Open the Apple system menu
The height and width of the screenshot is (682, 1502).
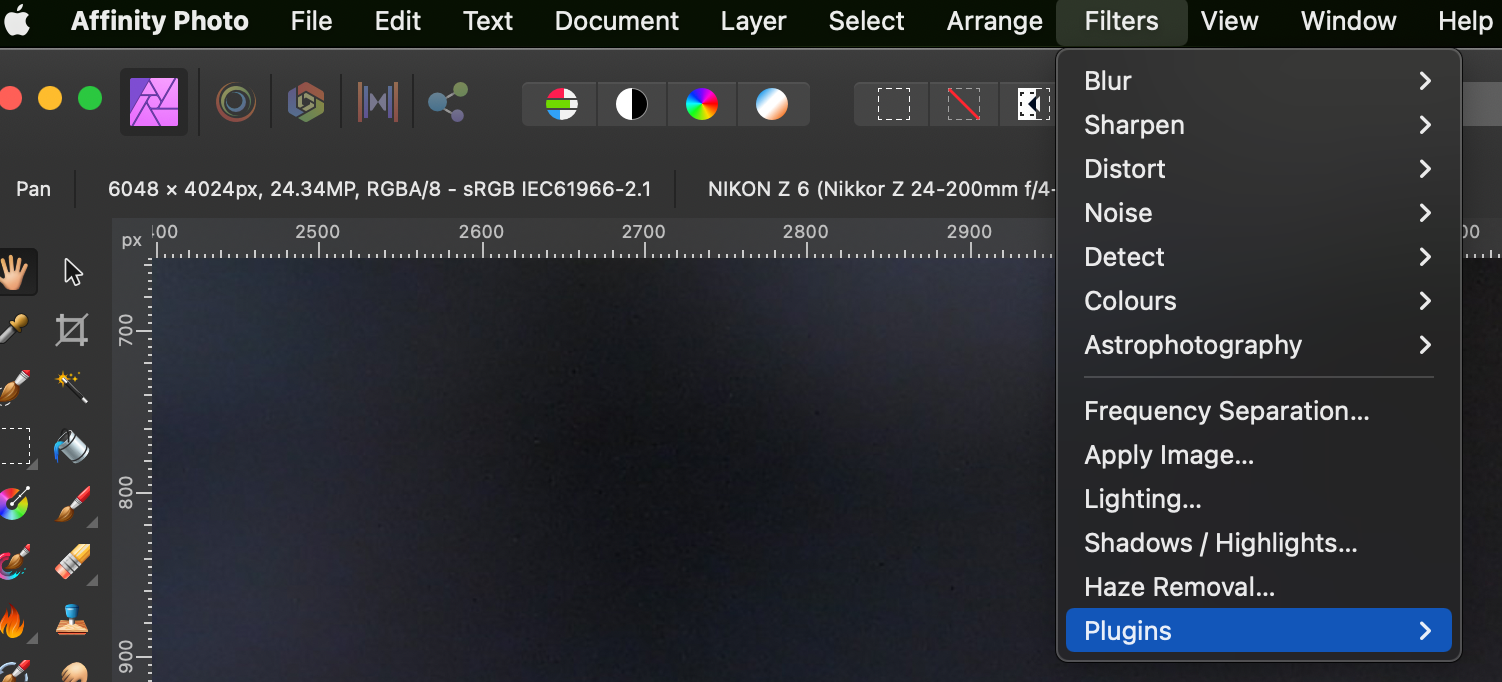coord(17,21)
